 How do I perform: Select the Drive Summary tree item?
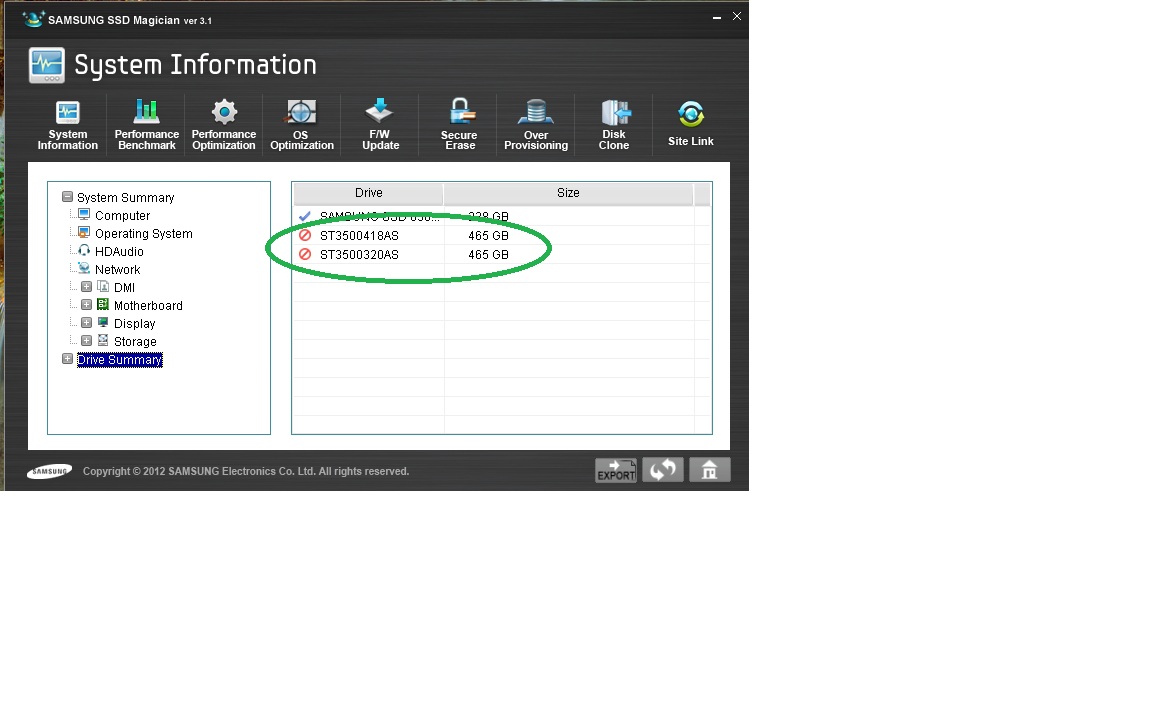point(120,359)
